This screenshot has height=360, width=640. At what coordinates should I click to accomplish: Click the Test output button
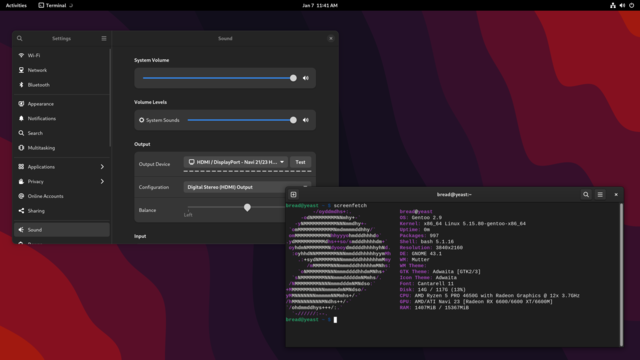[x=300, y=162]
